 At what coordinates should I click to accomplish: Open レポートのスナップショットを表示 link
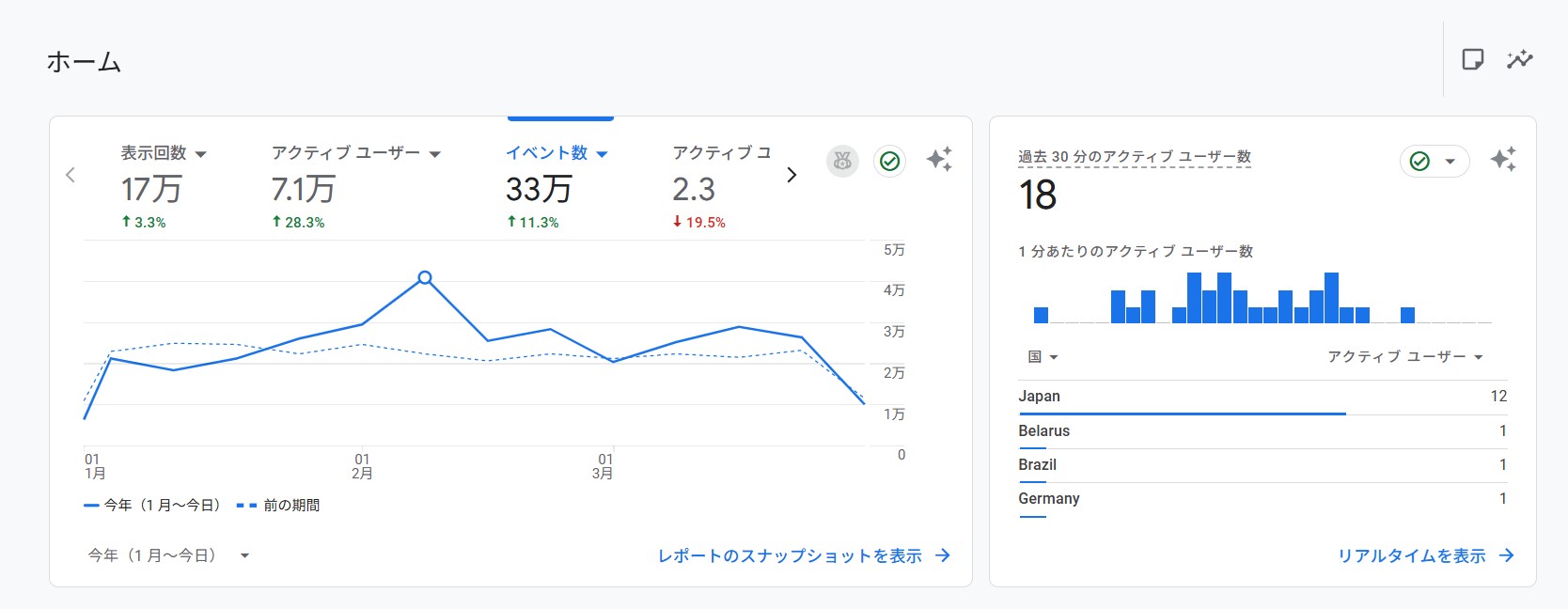804,555
